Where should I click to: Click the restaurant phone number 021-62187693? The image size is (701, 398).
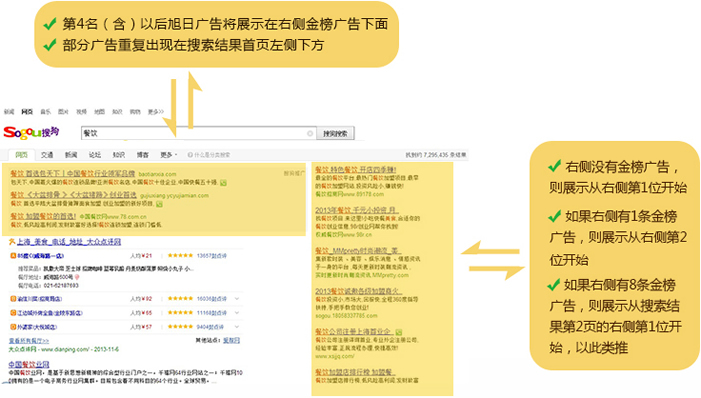click(x=61, y=285)
